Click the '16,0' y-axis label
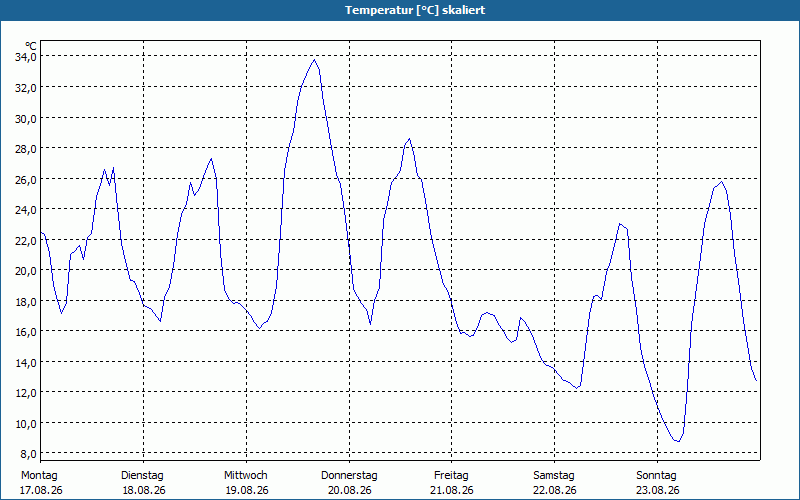 [25, 332]
